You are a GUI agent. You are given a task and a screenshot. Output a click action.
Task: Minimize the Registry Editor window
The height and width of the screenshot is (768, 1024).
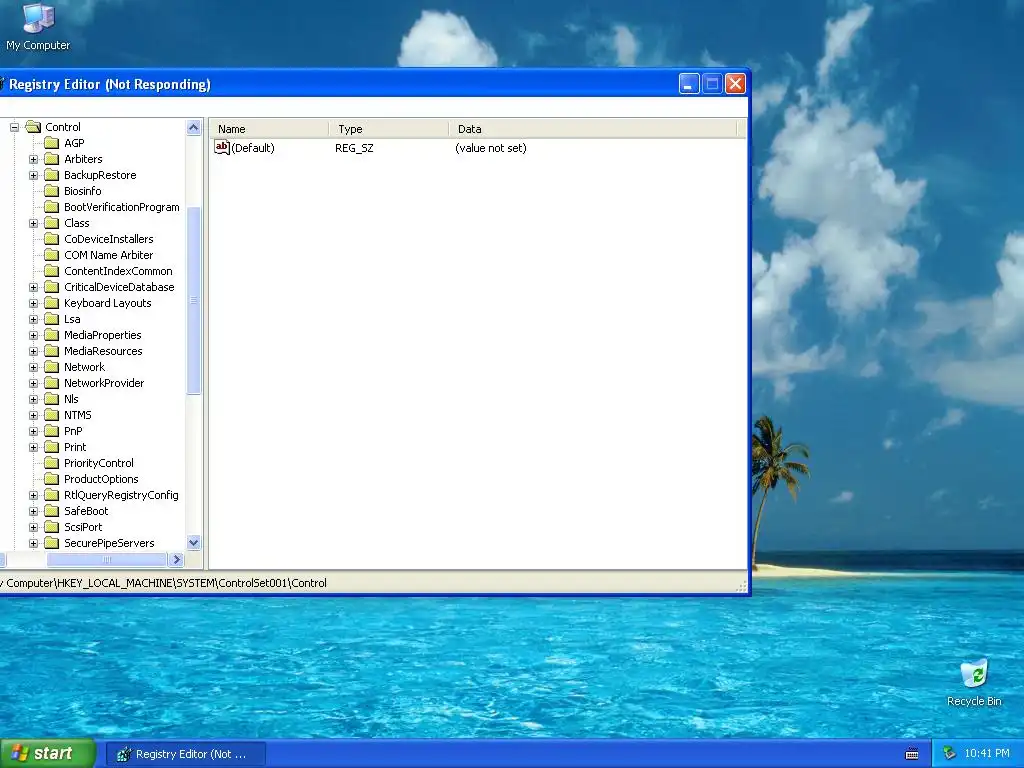pos(689,84)
